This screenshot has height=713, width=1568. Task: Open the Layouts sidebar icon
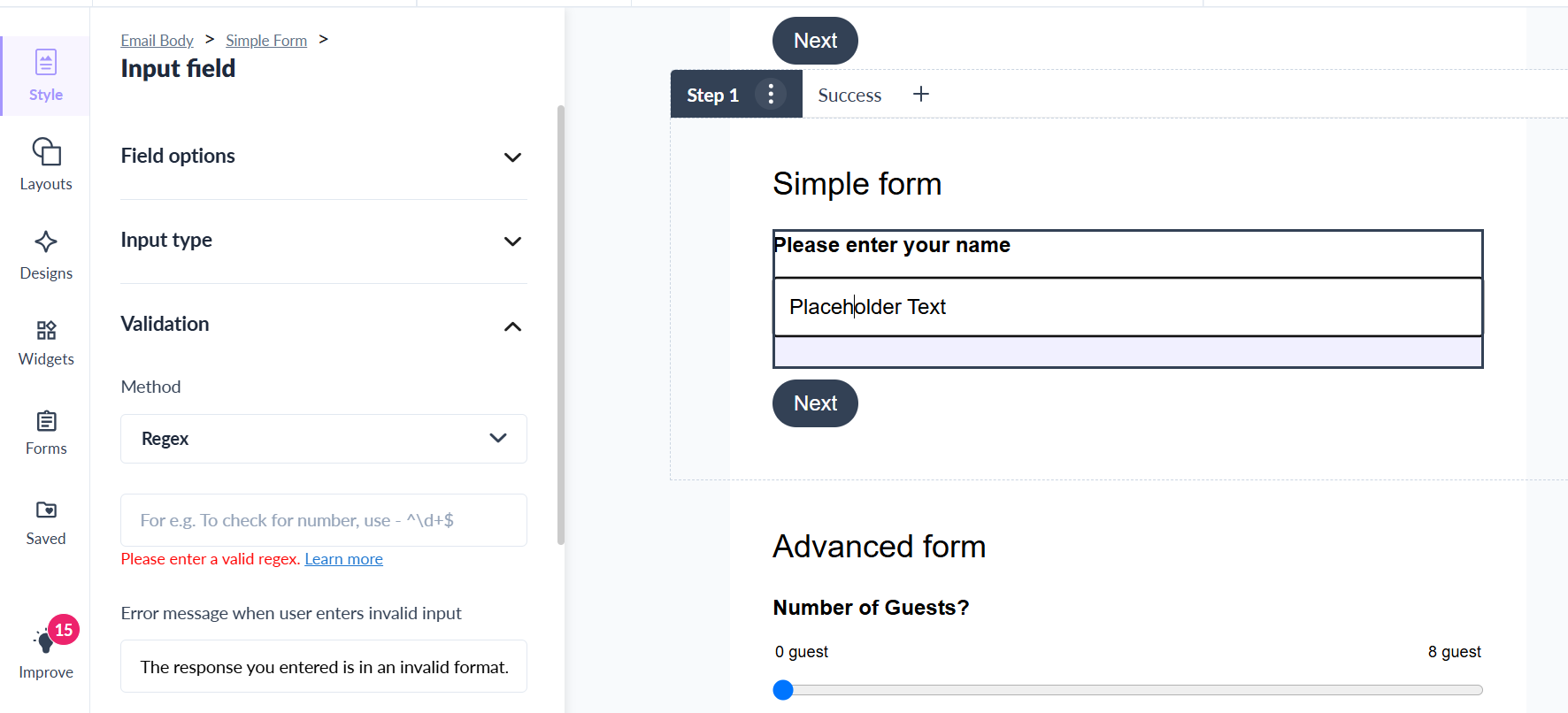46,151
